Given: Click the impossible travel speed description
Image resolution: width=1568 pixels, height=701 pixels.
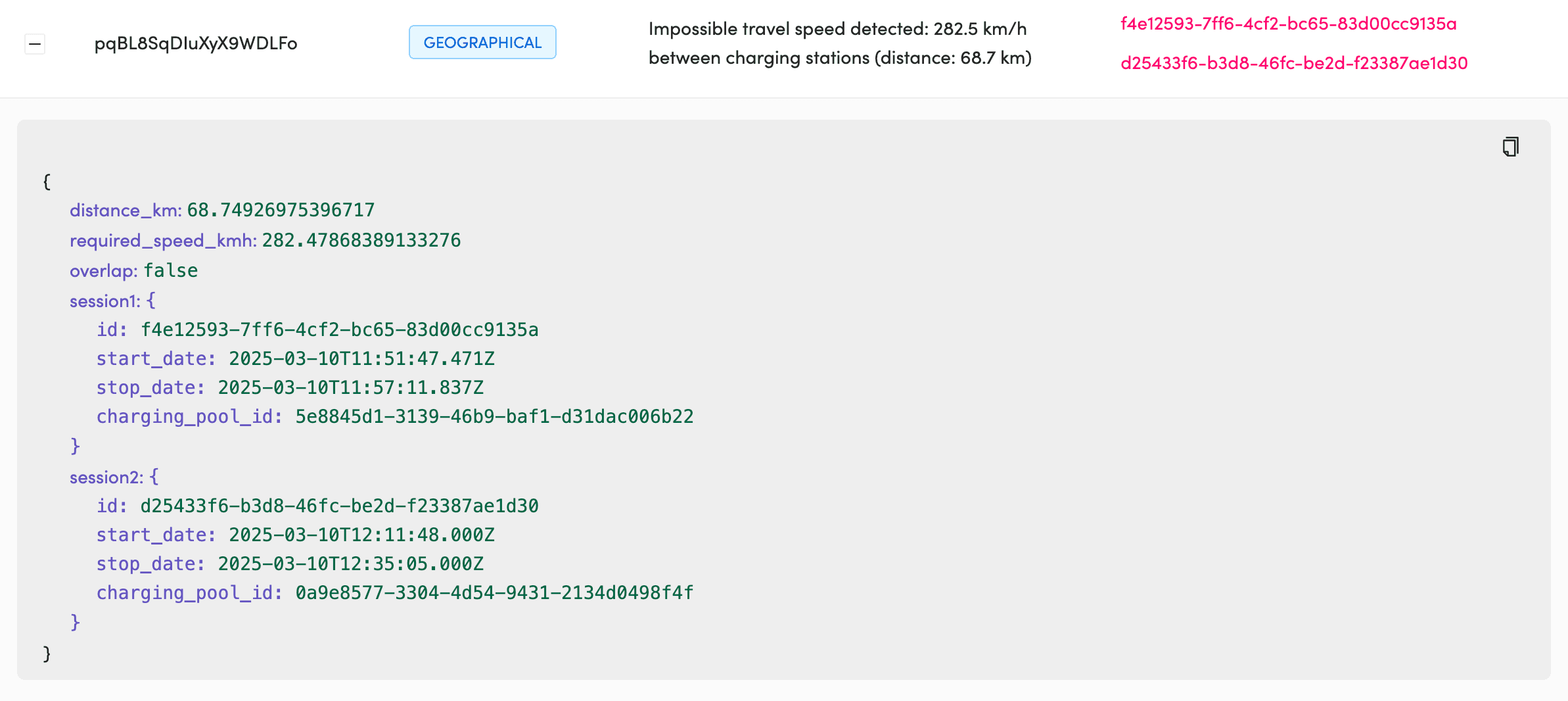Looking at the screenshot, I should tap(839, 43).
